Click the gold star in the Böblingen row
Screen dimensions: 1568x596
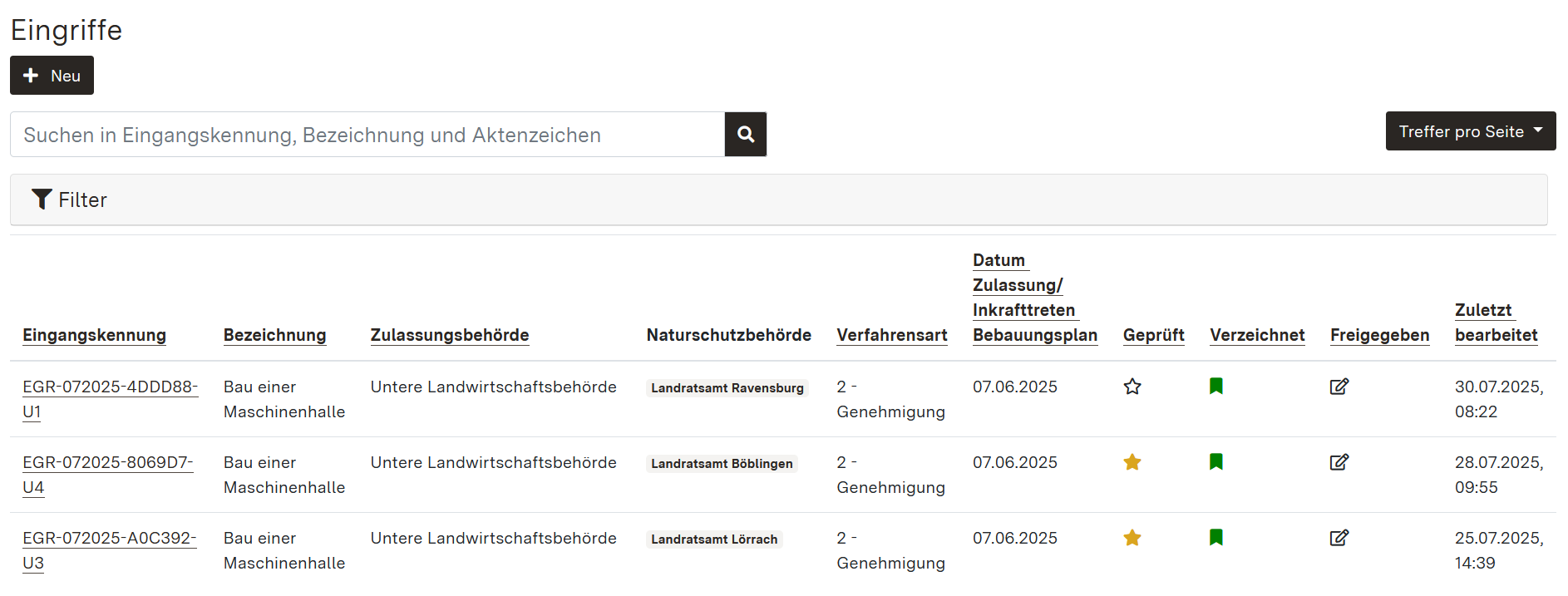pyautogui.click(x=1132, y=462)
